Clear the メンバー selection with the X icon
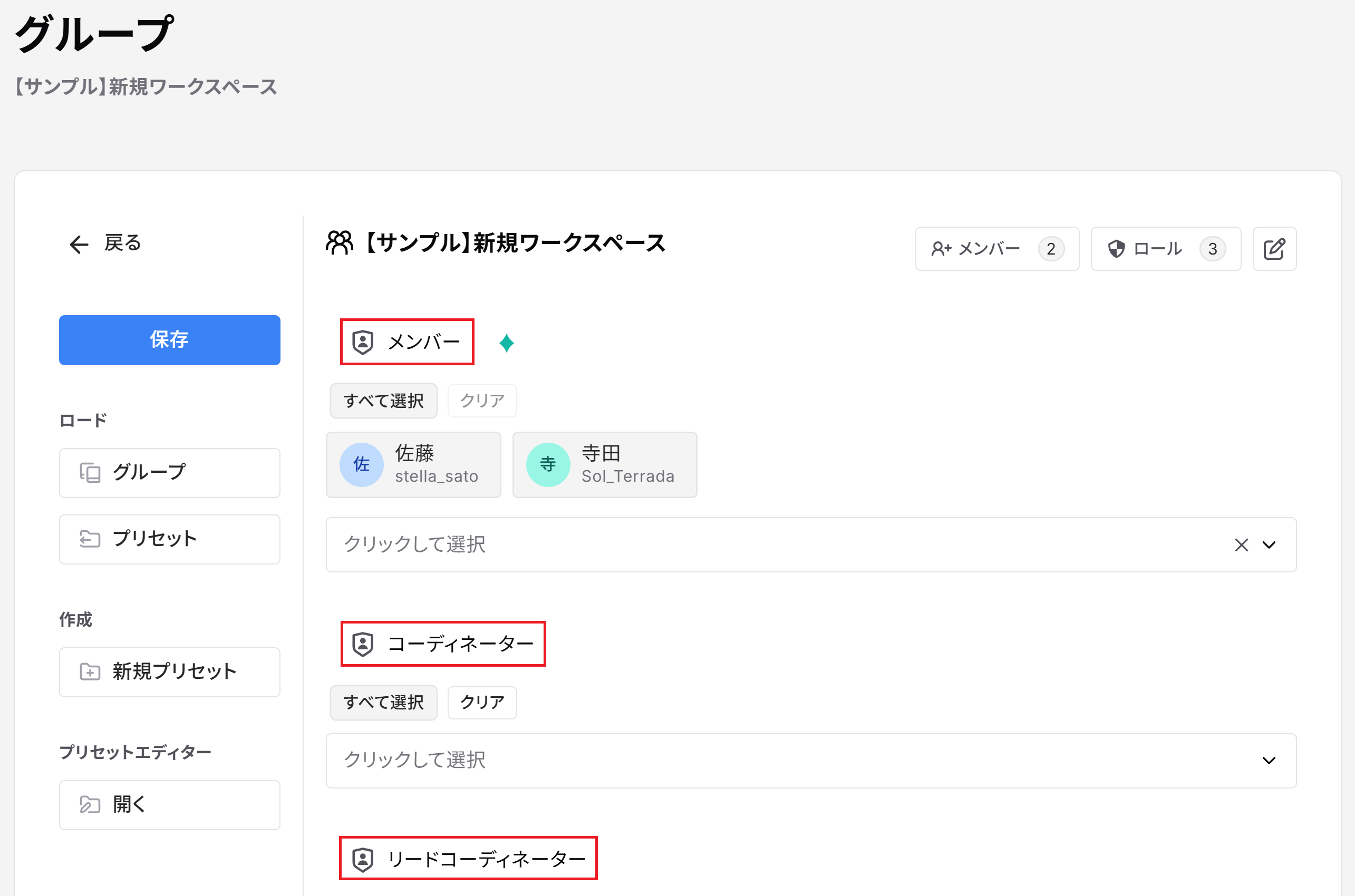 coord(1241,545)
